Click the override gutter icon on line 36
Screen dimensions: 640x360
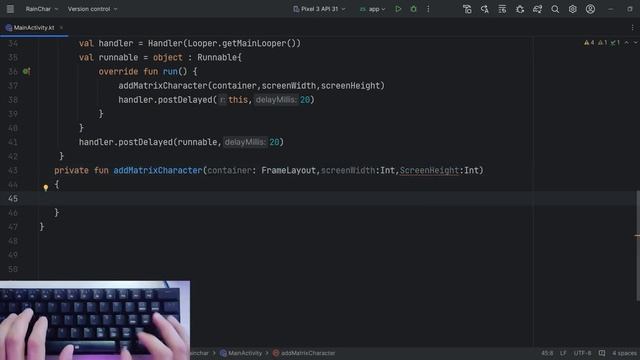27,71
